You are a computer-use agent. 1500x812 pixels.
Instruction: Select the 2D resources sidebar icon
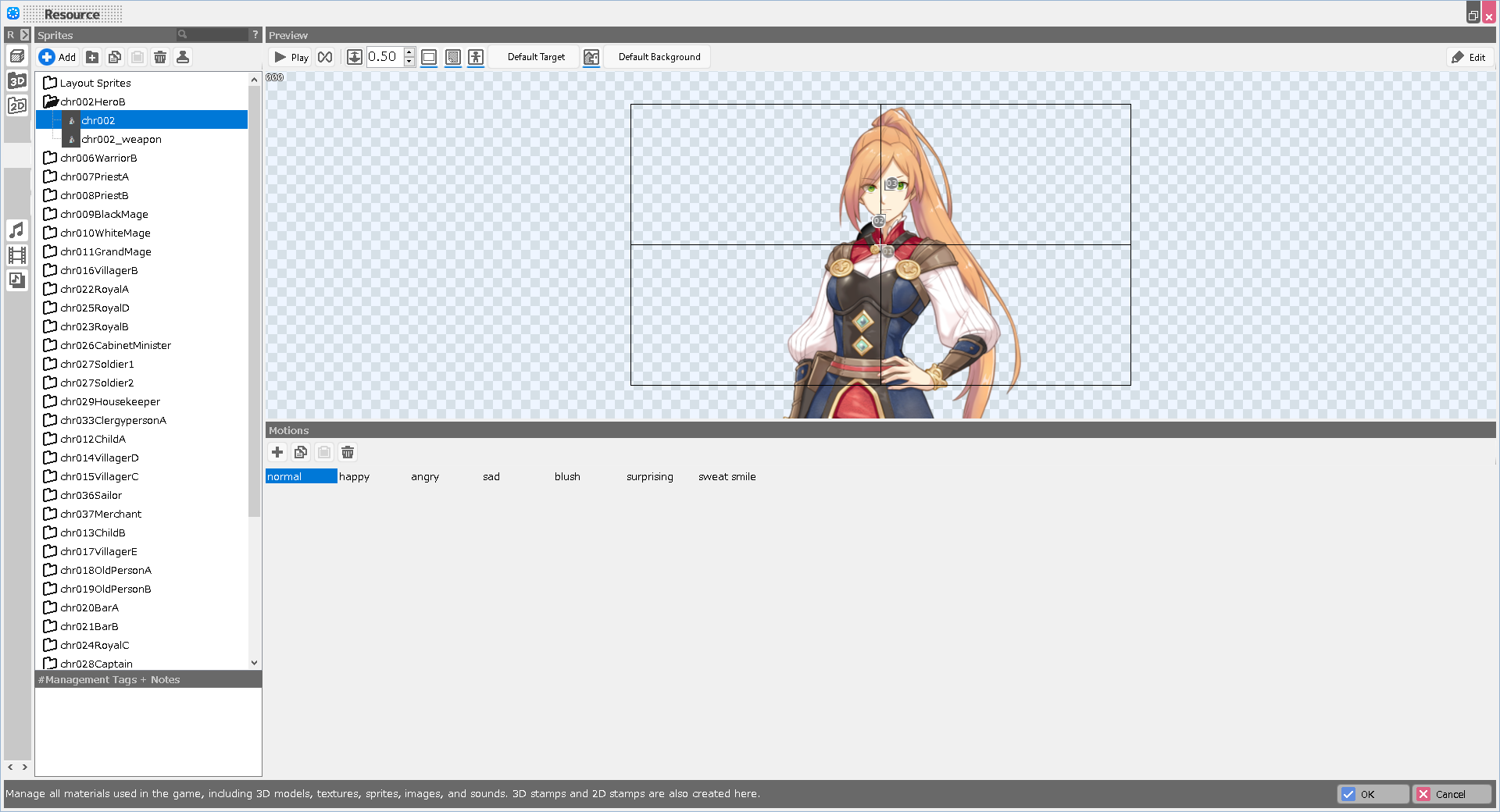16,105
